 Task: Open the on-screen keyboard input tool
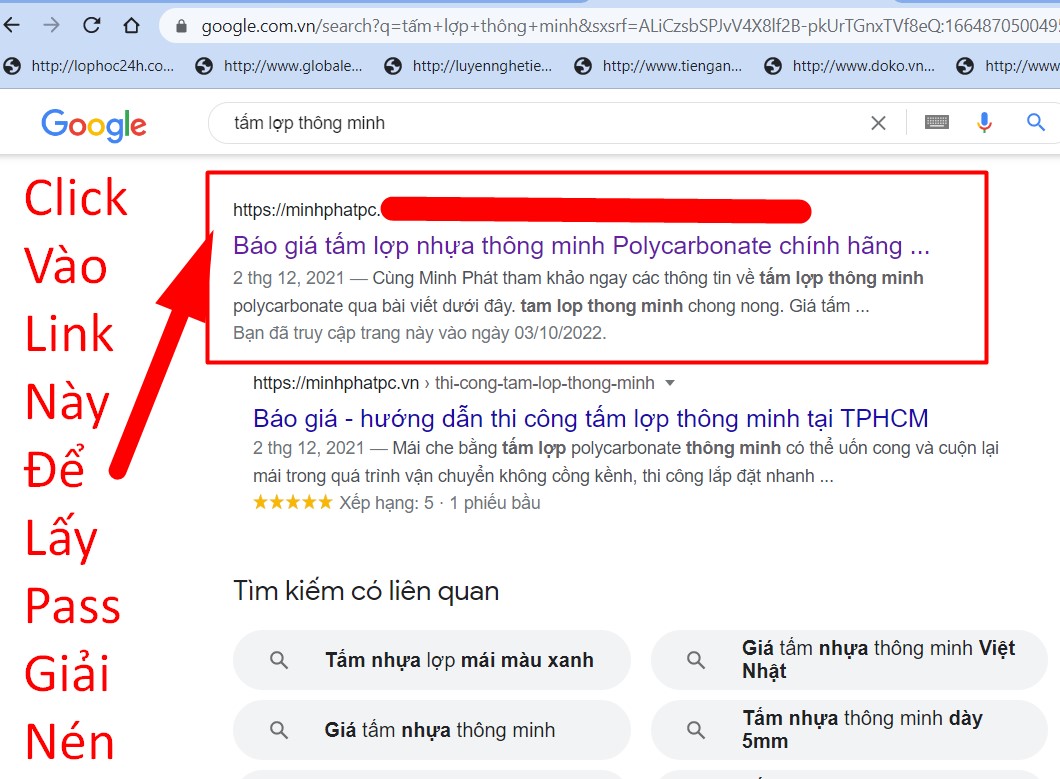point(936,122)
